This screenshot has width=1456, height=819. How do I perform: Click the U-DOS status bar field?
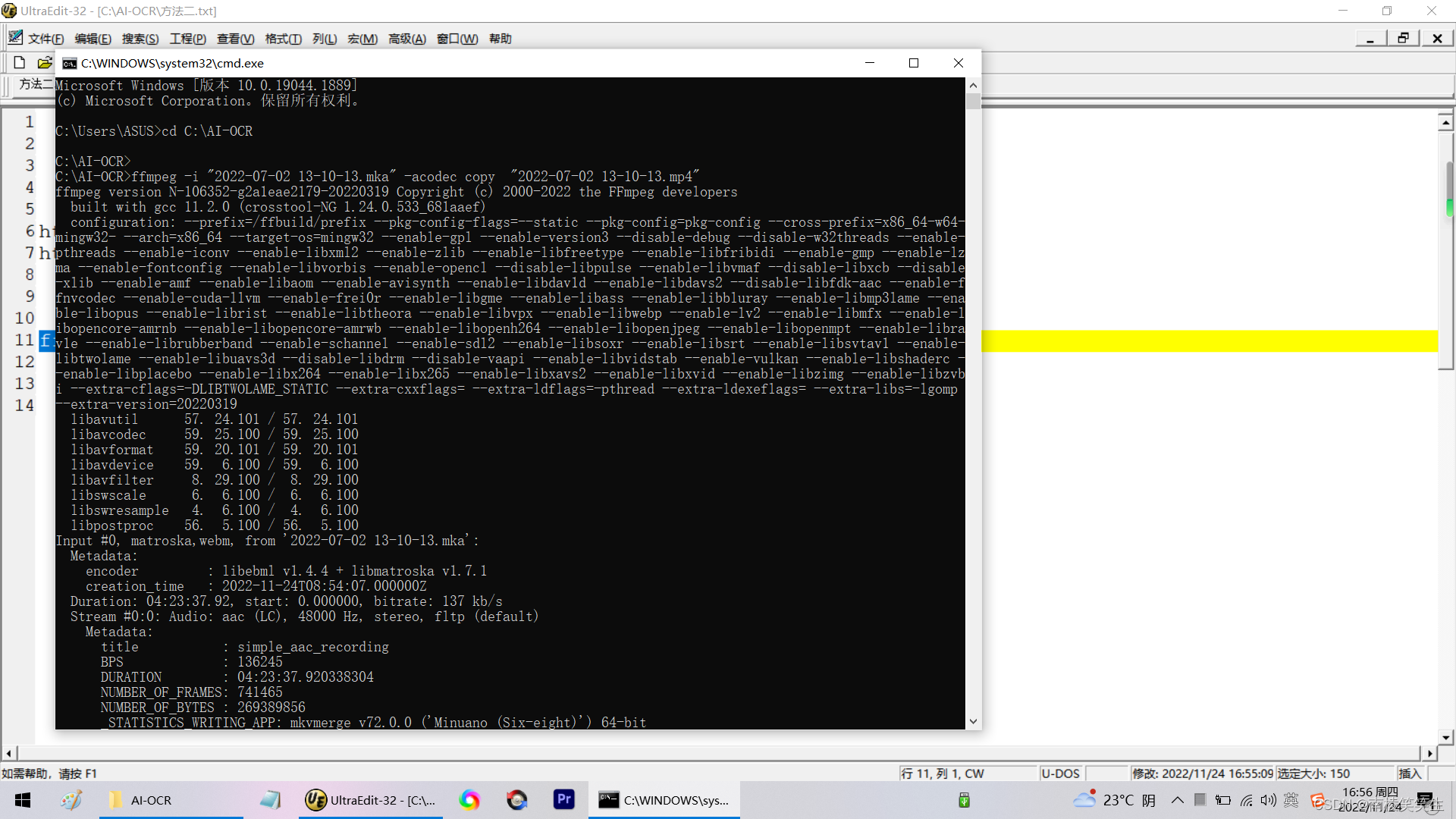click(1060, 773)
